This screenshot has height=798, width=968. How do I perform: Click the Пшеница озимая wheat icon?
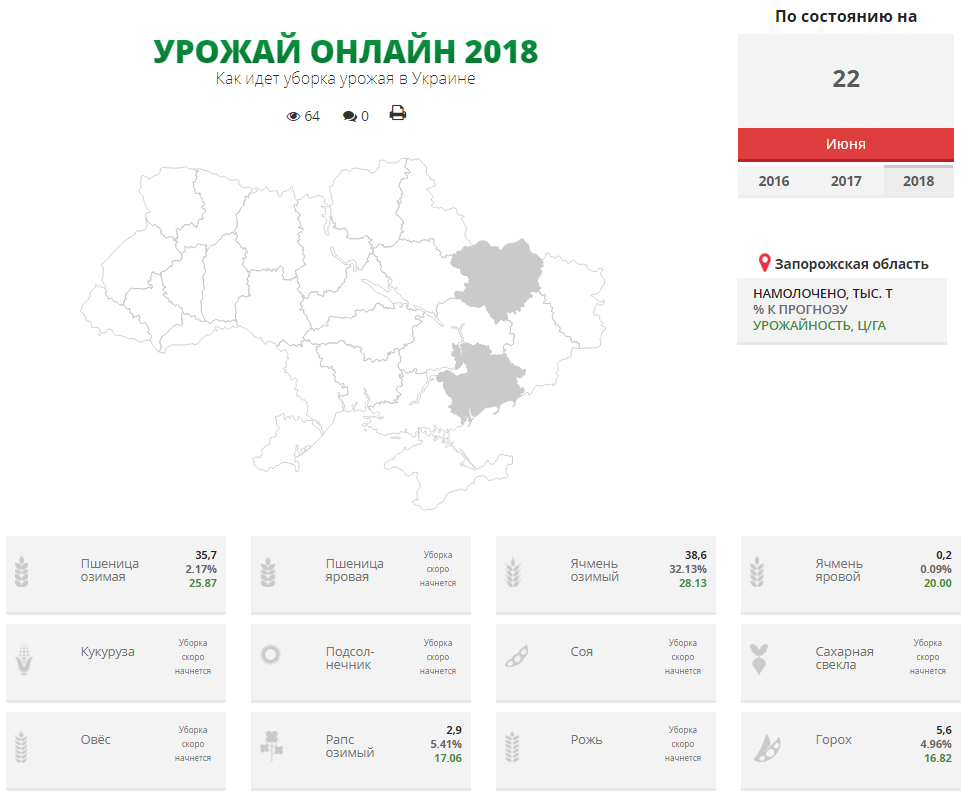pos(22,571)
